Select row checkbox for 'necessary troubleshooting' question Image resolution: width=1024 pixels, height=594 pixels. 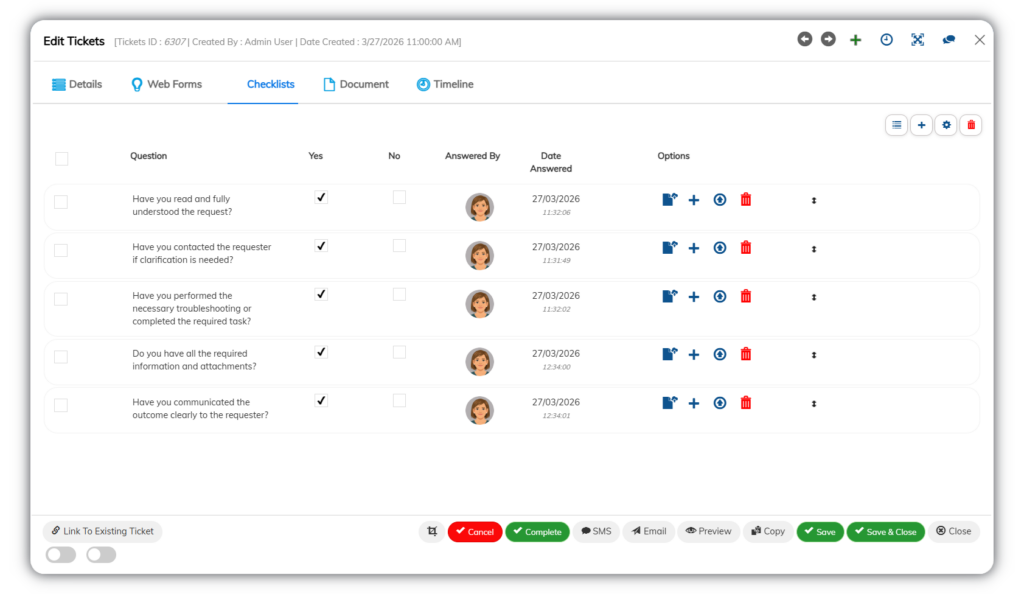point(61,299)
